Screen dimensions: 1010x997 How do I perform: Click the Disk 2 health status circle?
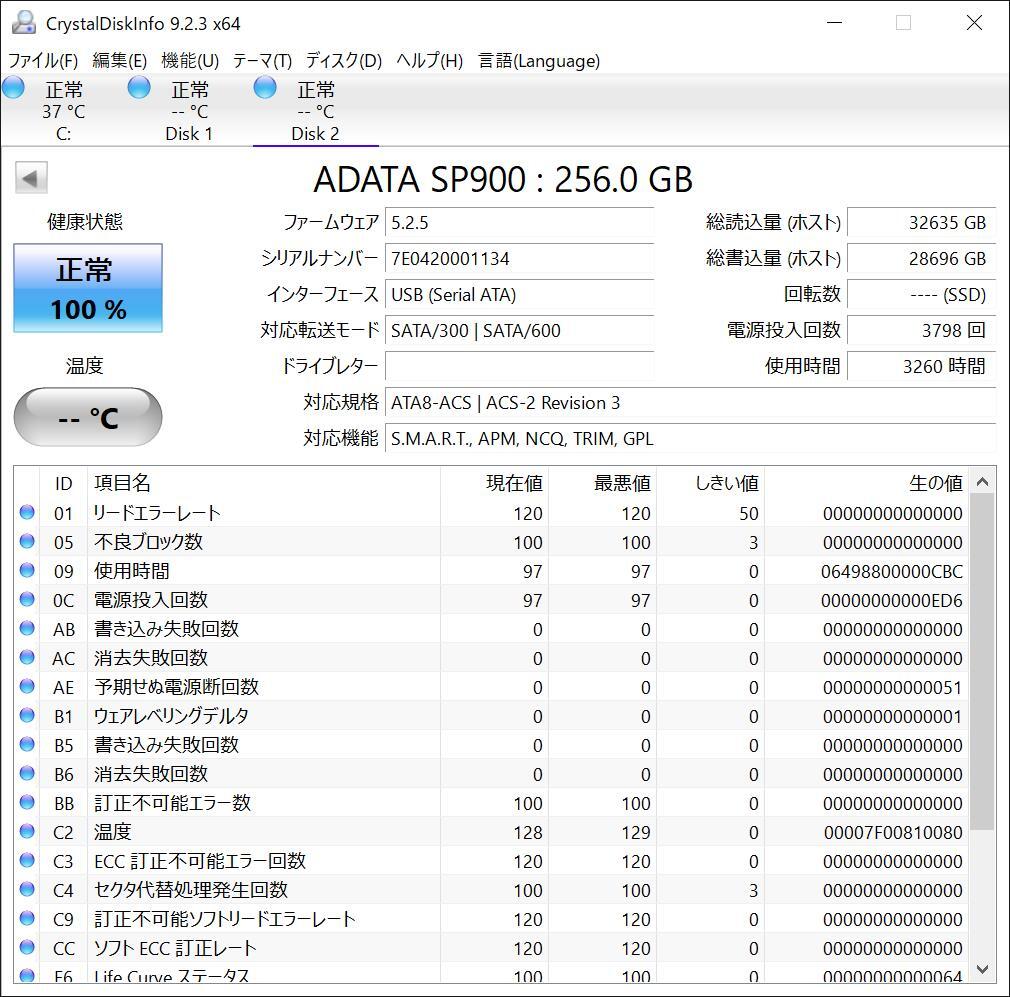coord(264,88)
